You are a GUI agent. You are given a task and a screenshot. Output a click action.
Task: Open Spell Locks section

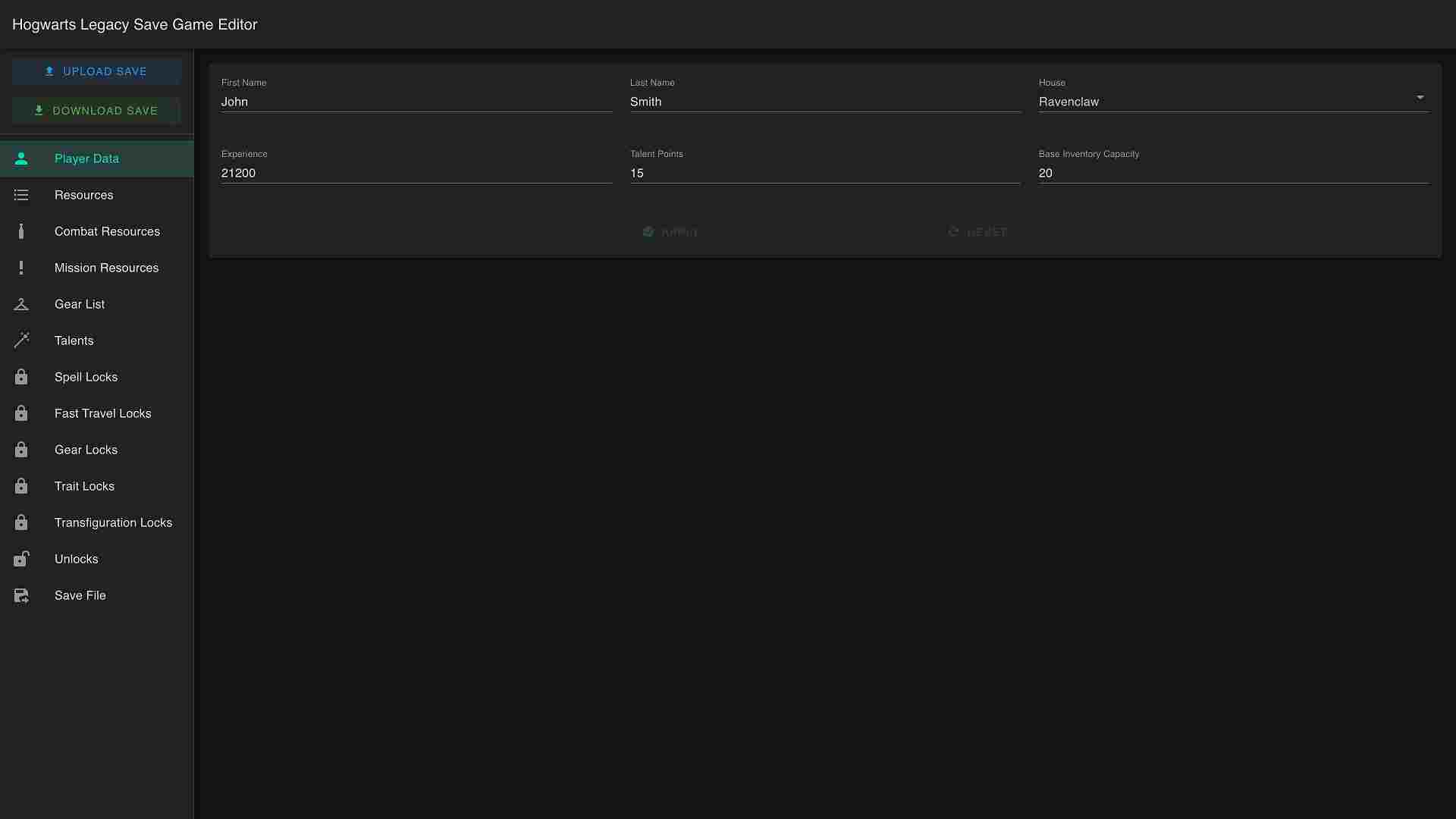pos(97,377)
